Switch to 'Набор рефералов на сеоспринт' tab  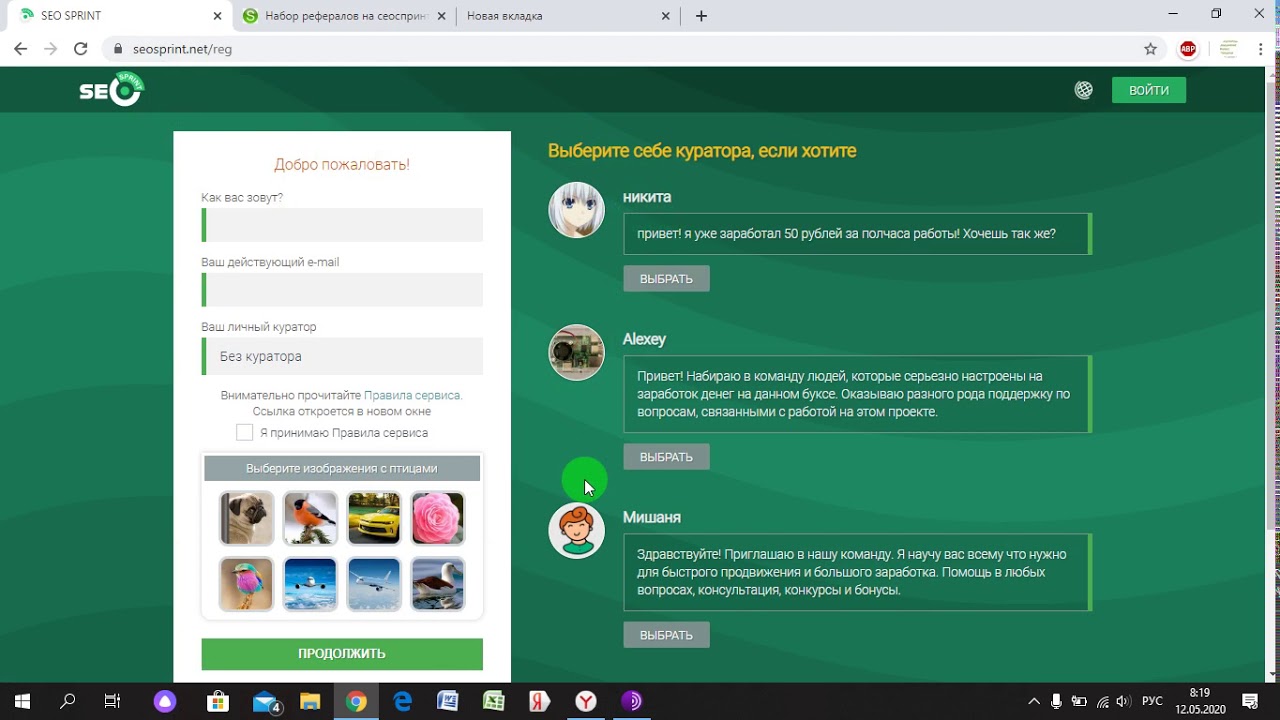[345, 16]
